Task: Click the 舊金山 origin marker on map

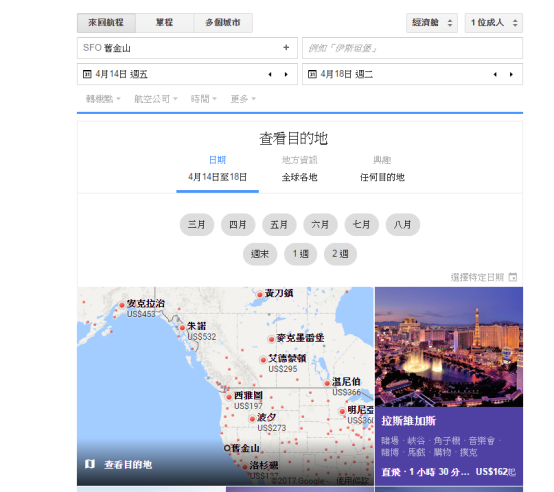Action: [x=227, y=448]
